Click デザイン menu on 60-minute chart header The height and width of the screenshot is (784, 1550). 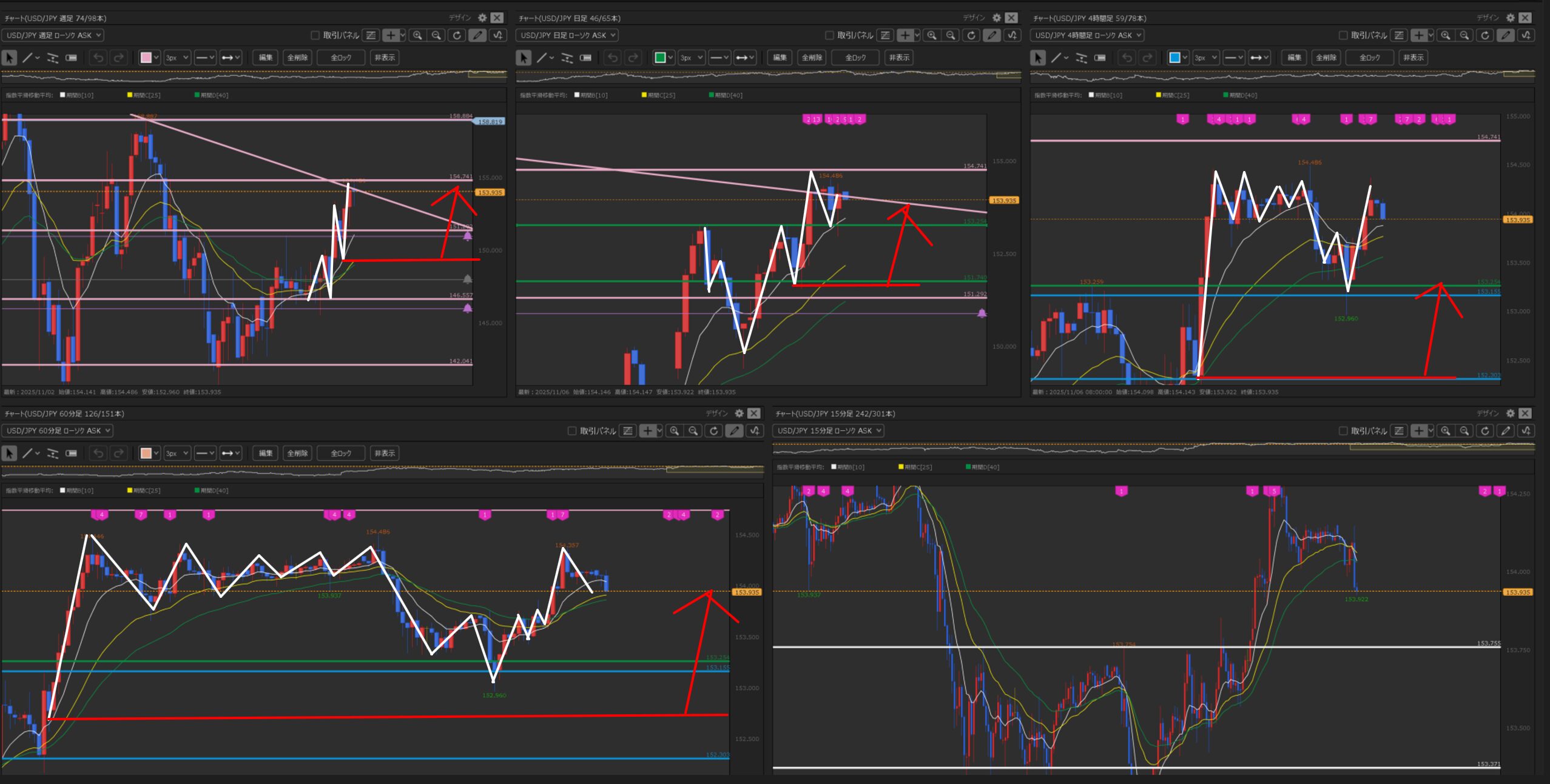(x=716, y=413)
